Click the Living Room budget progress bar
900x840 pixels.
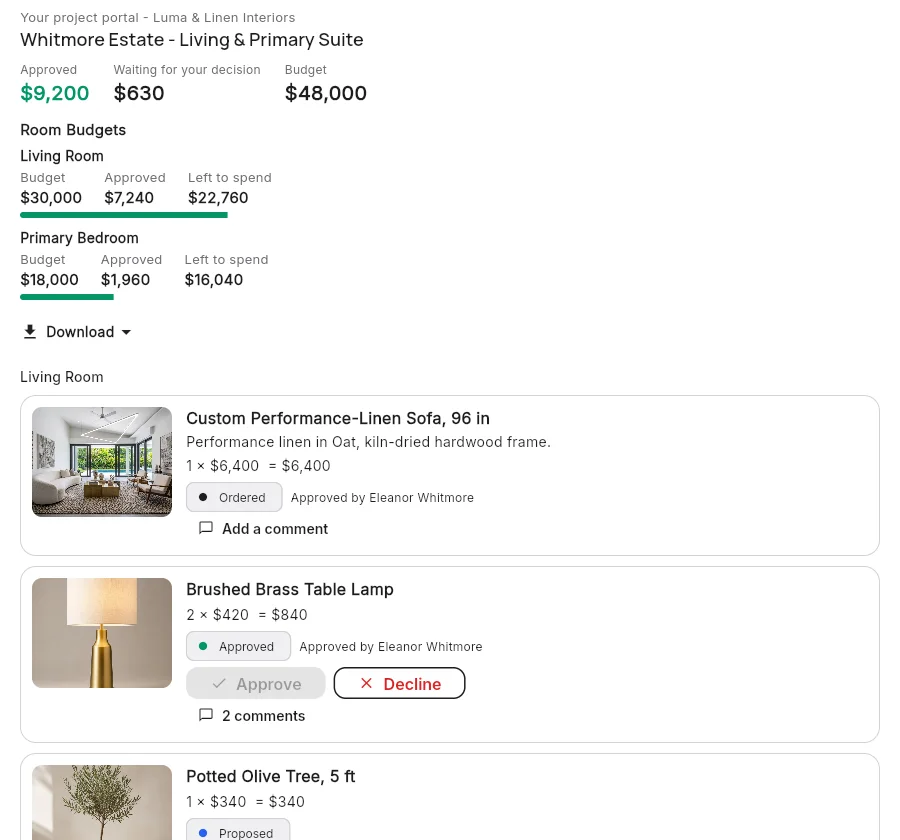(124, 215)
